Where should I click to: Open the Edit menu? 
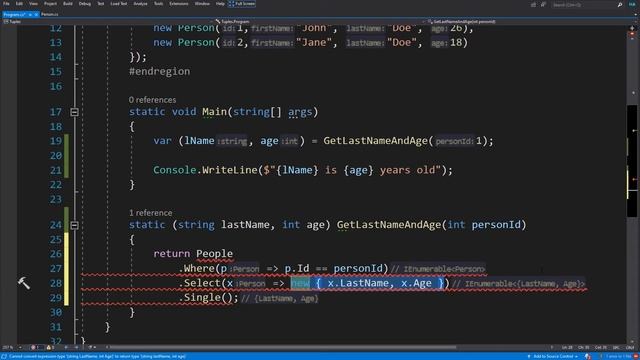19,4
